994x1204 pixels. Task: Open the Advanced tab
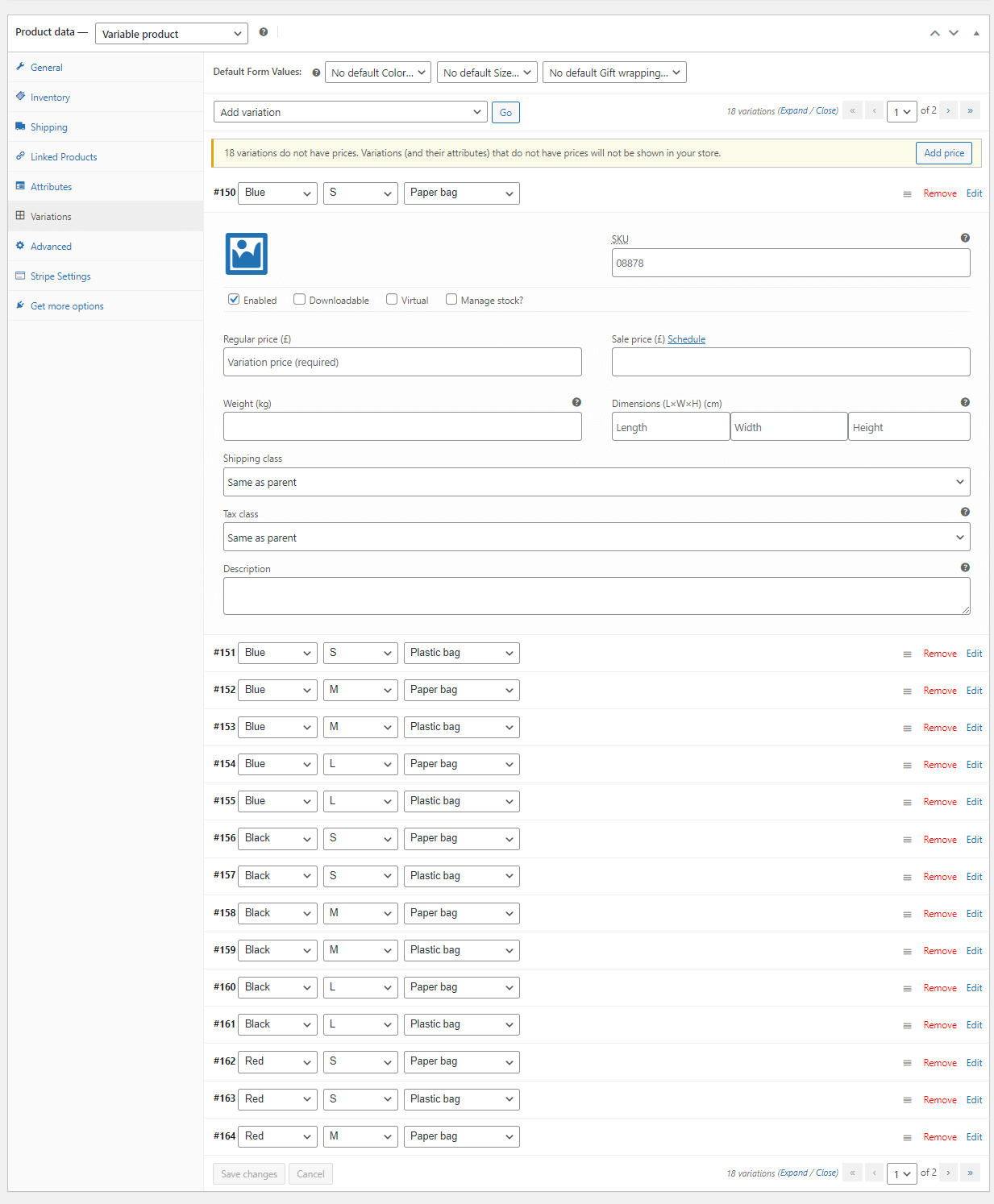pos(51,247)
